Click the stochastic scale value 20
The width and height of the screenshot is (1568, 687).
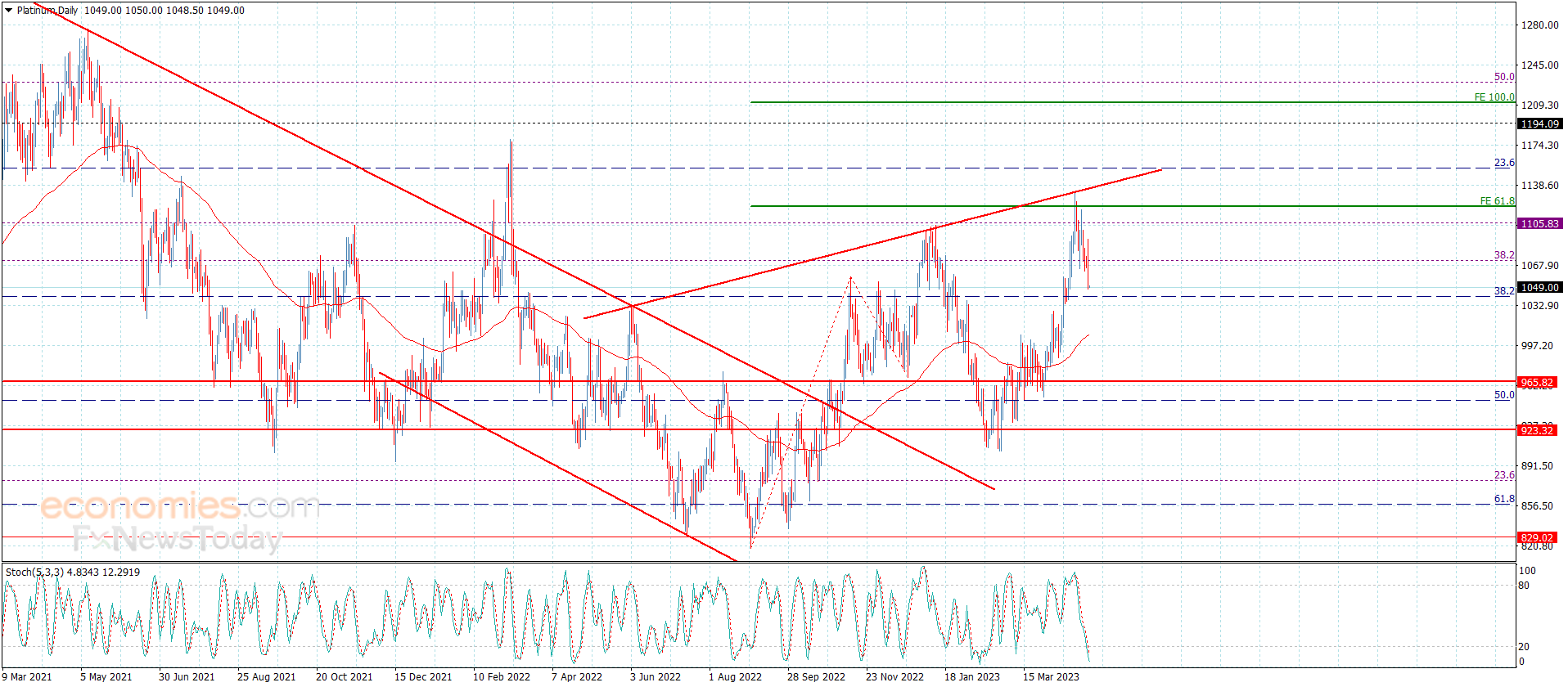1523,646
